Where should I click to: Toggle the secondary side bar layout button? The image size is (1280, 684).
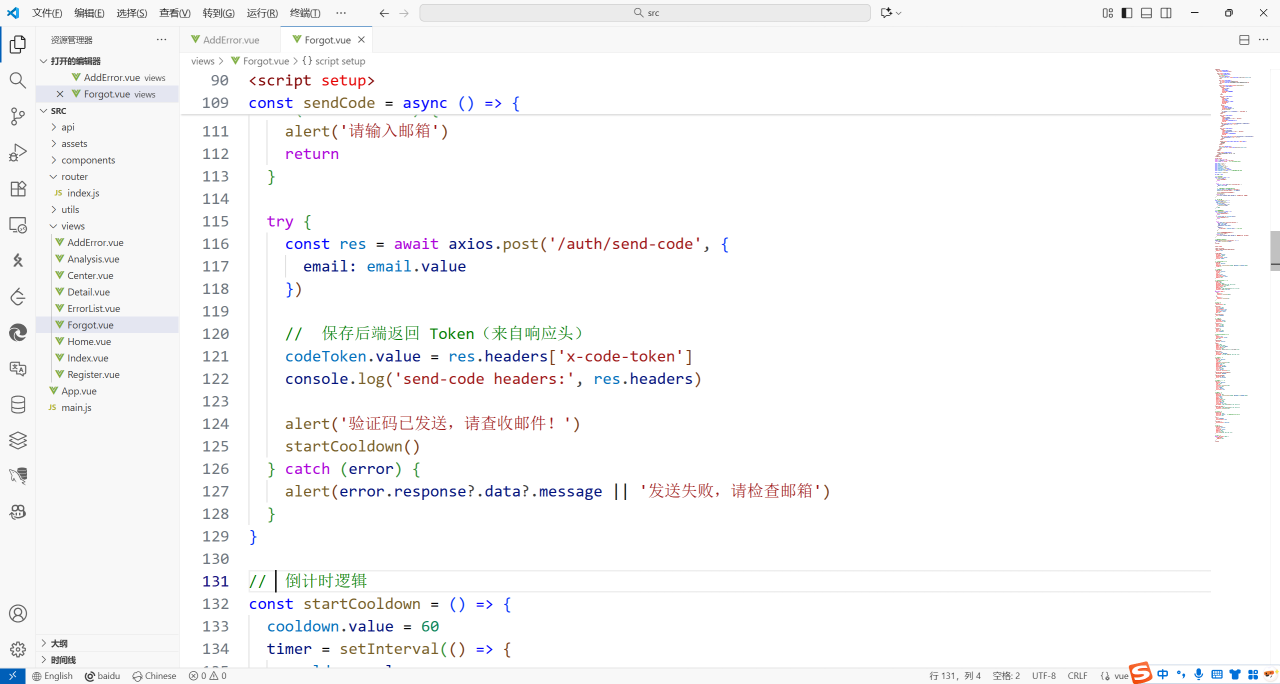tap(1166, 13)
